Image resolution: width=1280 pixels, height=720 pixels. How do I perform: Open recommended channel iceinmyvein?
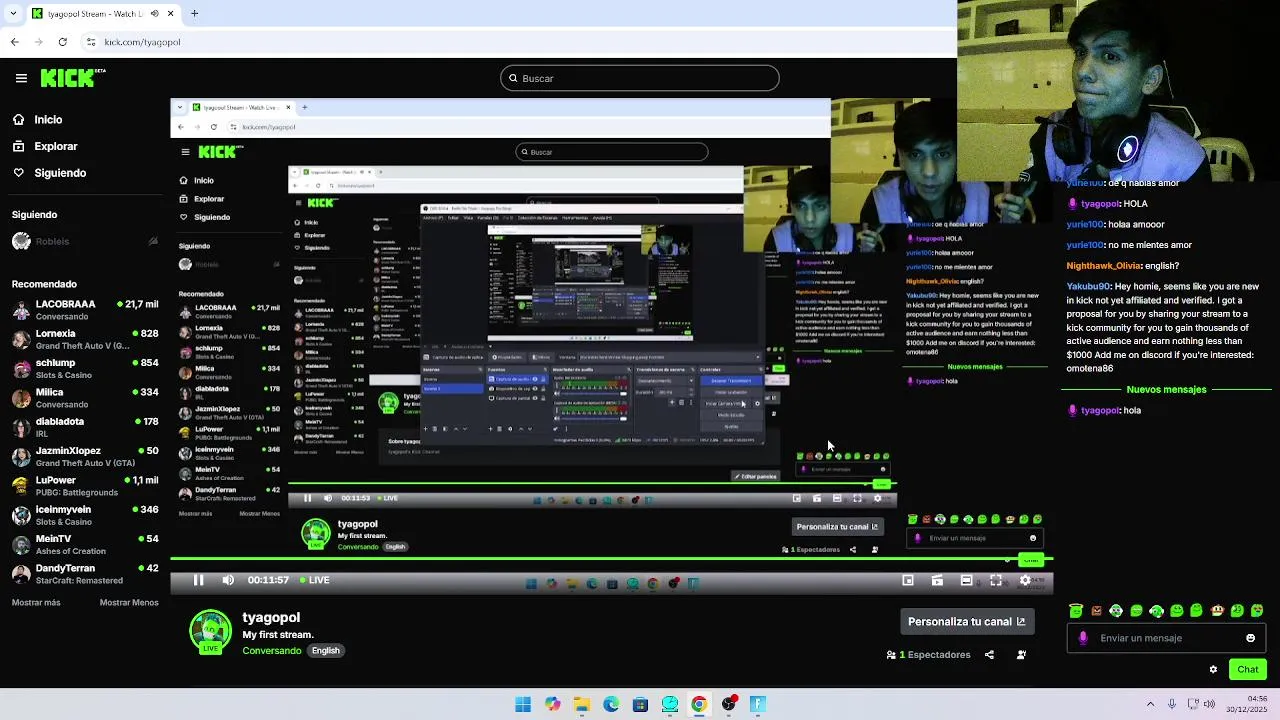click(85, 515)
